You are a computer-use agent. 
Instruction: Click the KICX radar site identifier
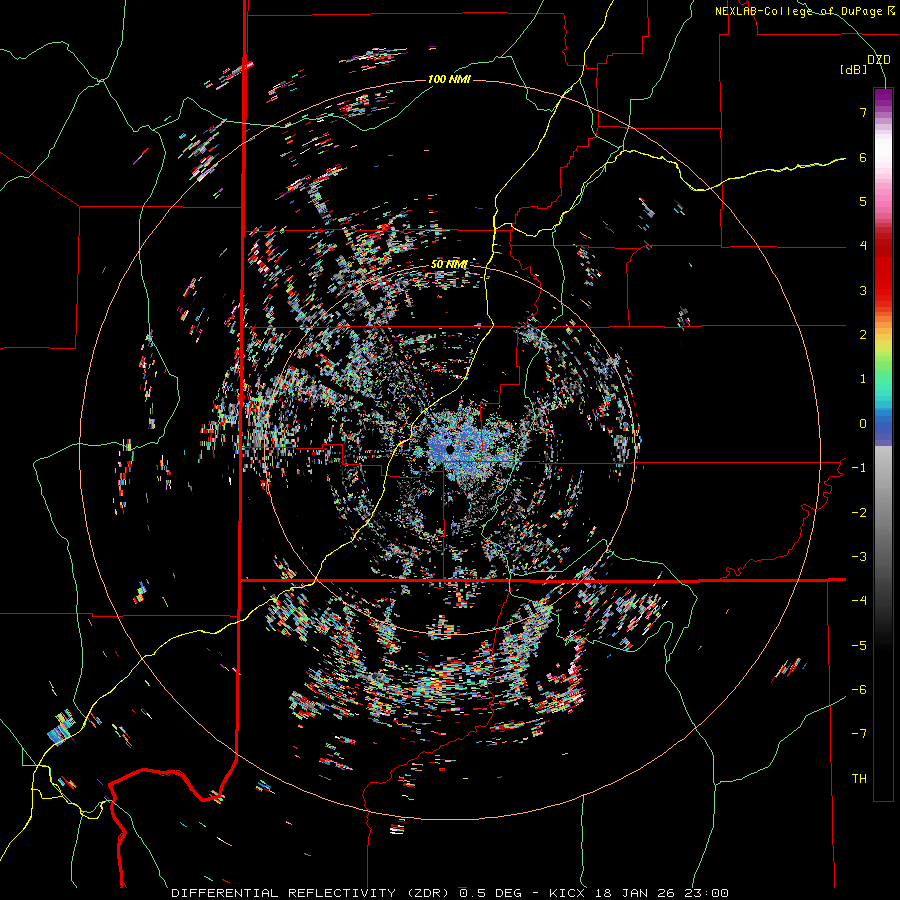[567, 893]
